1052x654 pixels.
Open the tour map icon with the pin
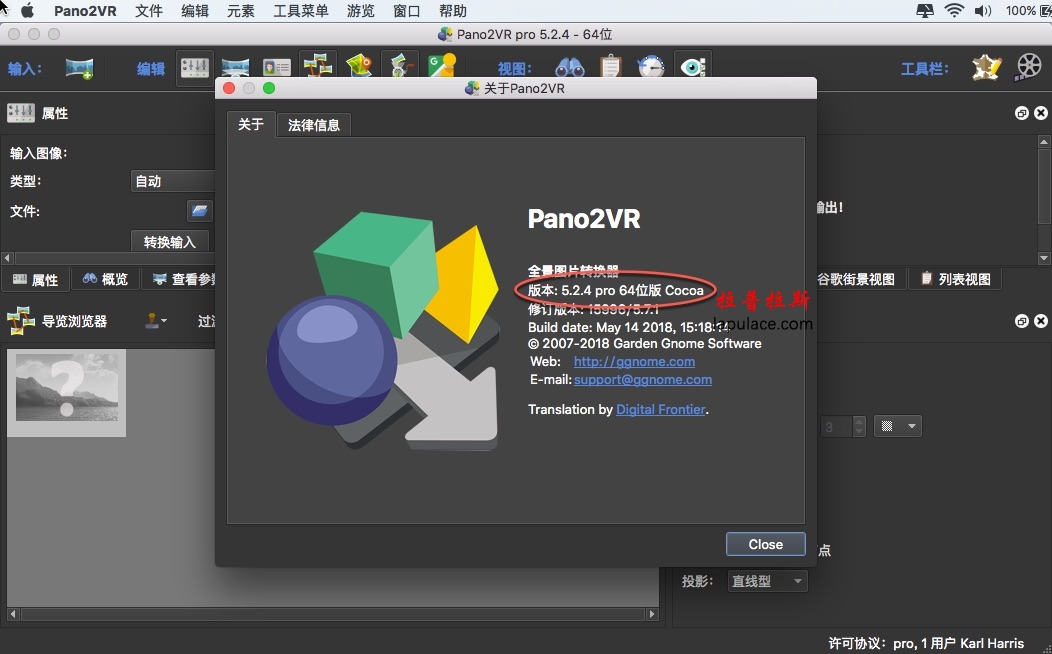359,66
